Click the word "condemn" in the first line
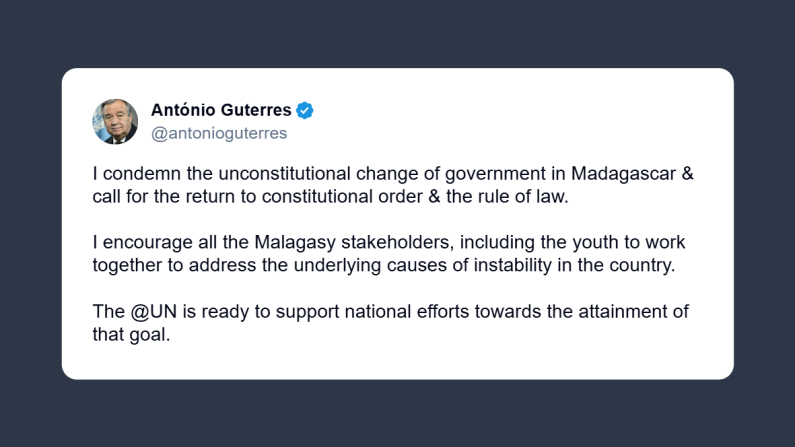The image size is (795, 447). click(x=138, y=173)
